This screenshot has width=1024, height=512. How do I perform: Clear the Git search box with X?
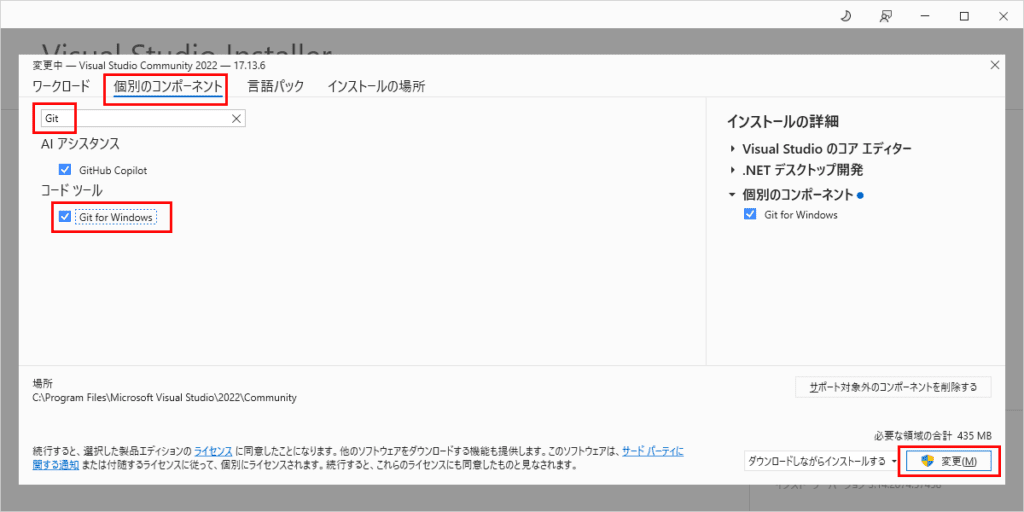[x=237, y=118]
